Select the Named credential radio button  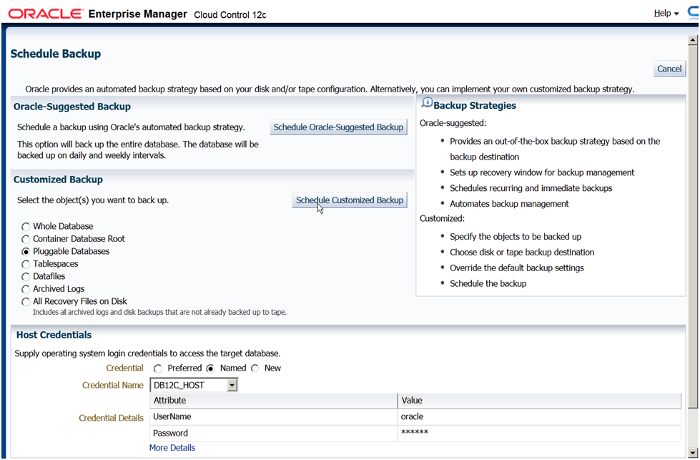point(210,368)
